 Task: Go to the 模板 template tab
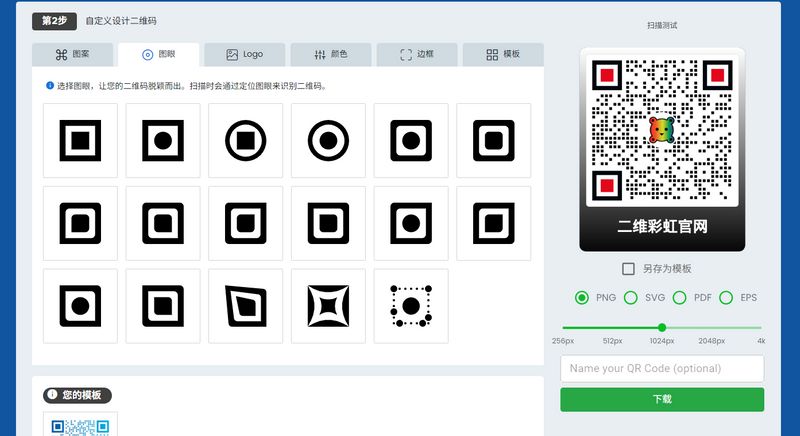(x=503, y=55)
